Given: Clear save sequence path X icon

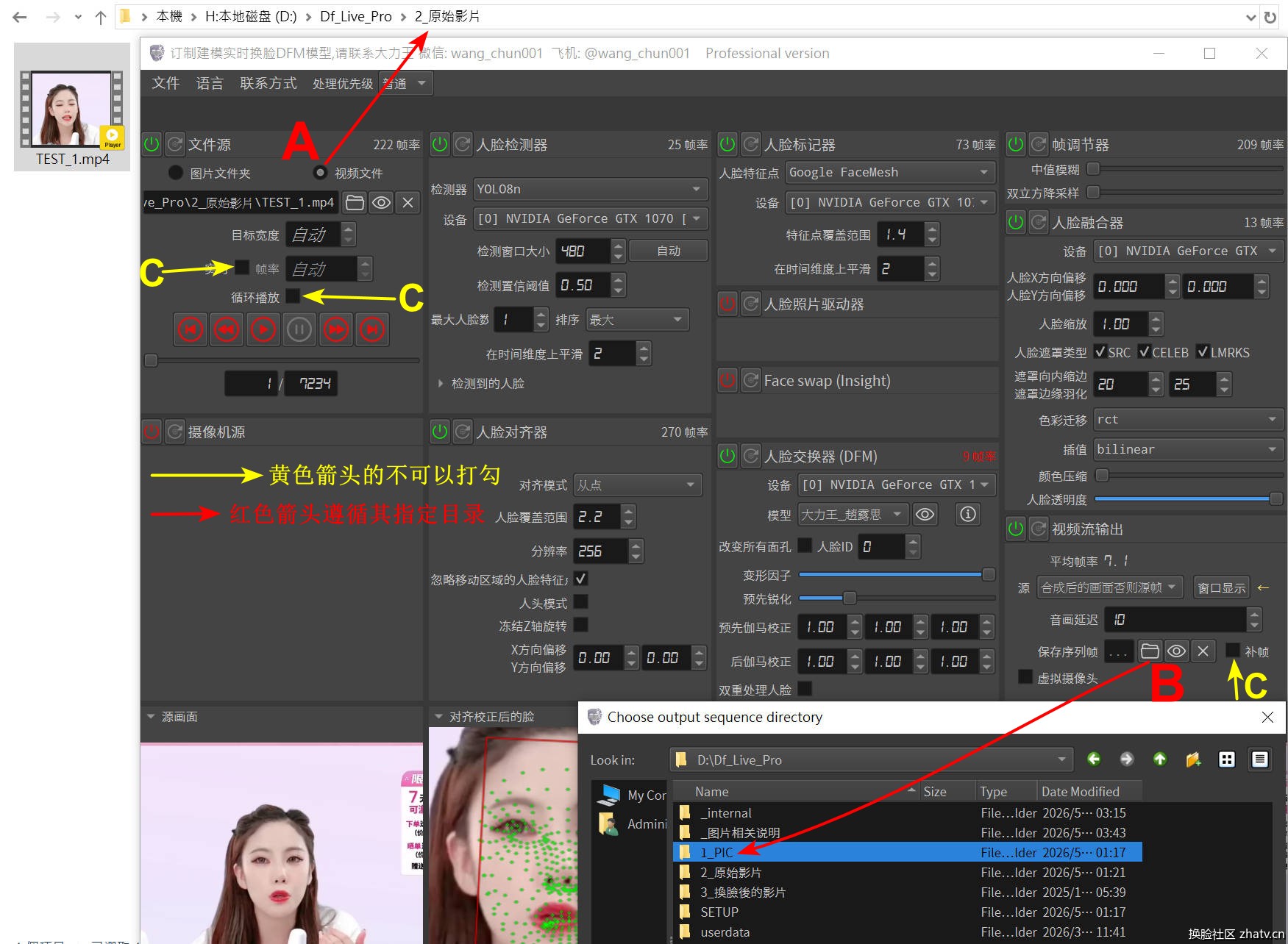Looking at the screenshot, I should click(1203, 651).
